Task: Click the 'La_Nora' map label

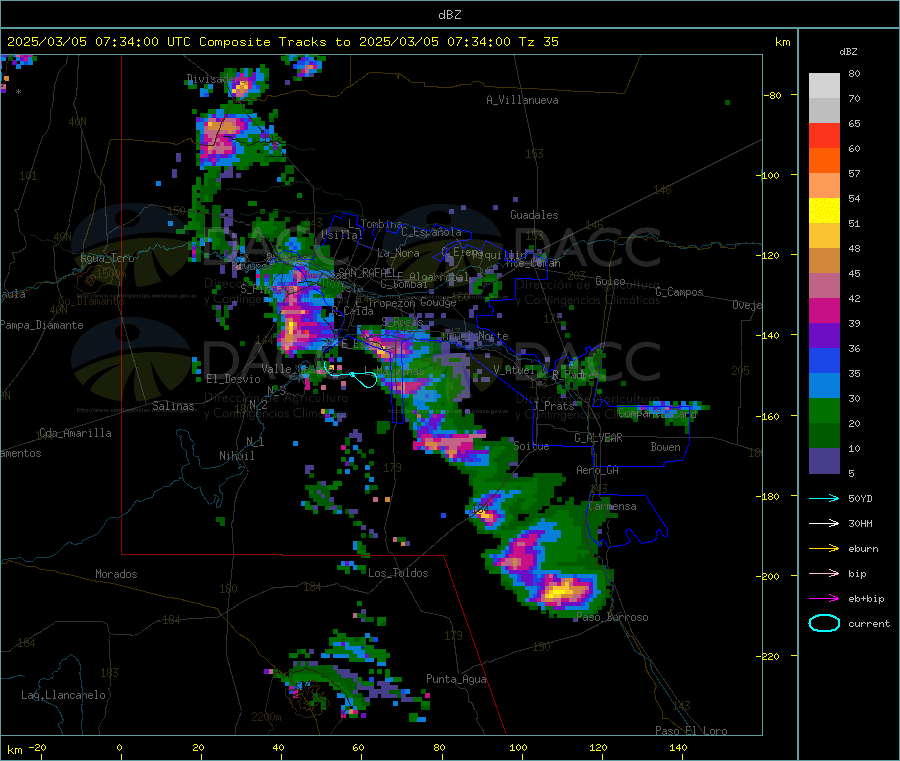Action: point(398,253)
